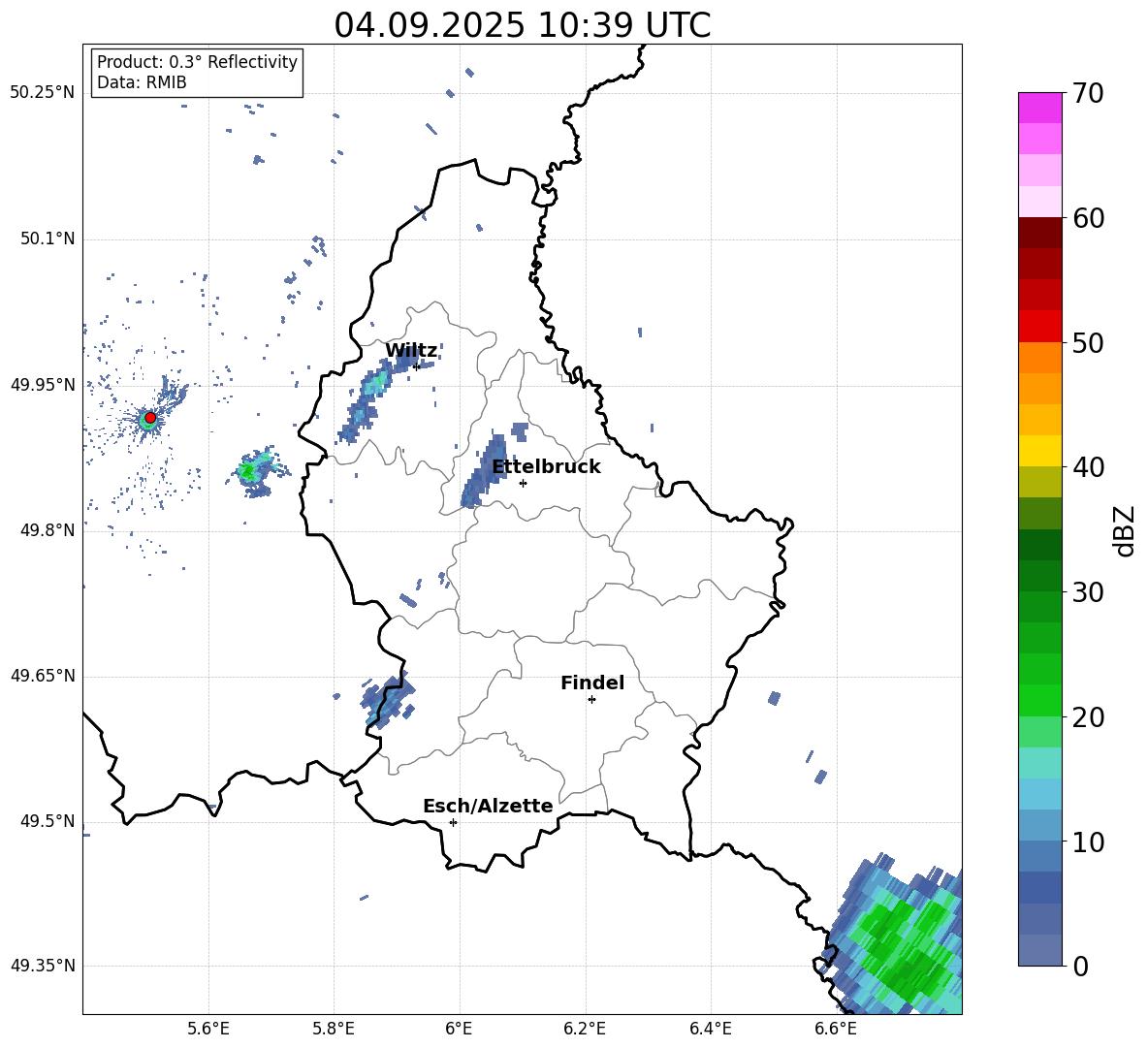Click the Ettelbruck station cross marker
The width and height of the screenshot is (1148, 1048).
tap(523, 483)
